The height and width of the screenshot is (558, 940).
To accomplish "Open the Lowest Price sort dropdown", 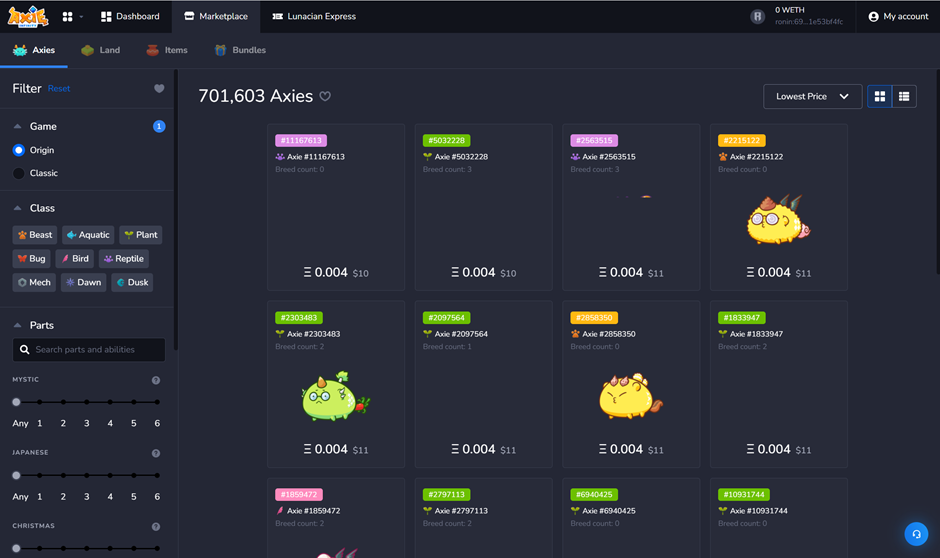I will coord(812,96).
